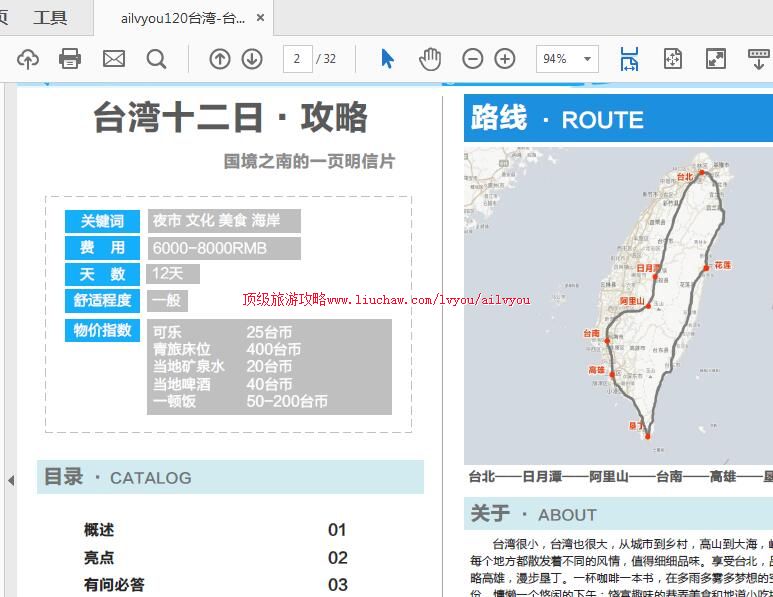The image size is (773, 597).
Task: Activate the arrow selection tool
Action: (x=387, y=59)
